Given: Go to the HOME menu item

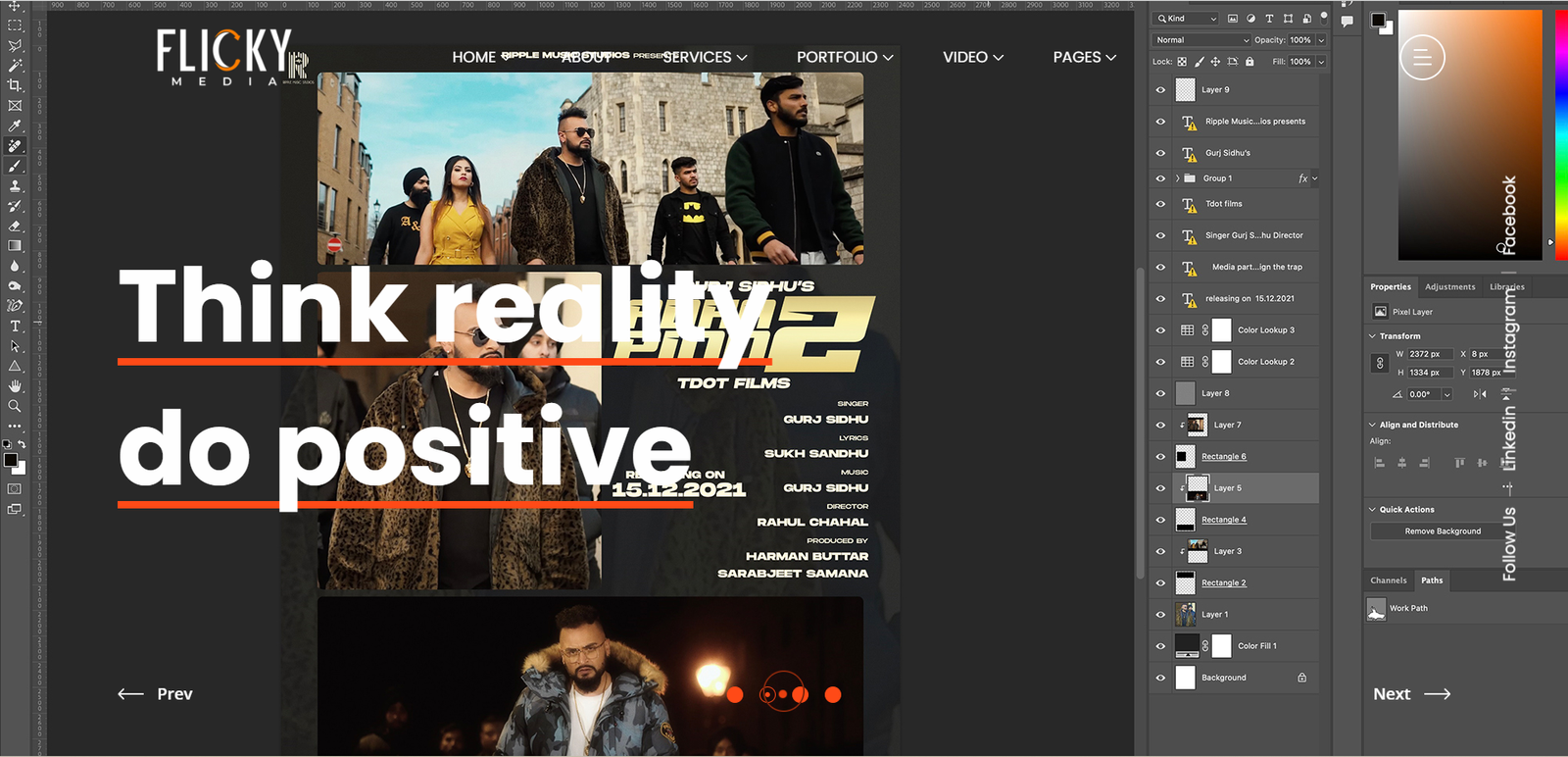Looking at the screenshot, I should click(474, 57).
